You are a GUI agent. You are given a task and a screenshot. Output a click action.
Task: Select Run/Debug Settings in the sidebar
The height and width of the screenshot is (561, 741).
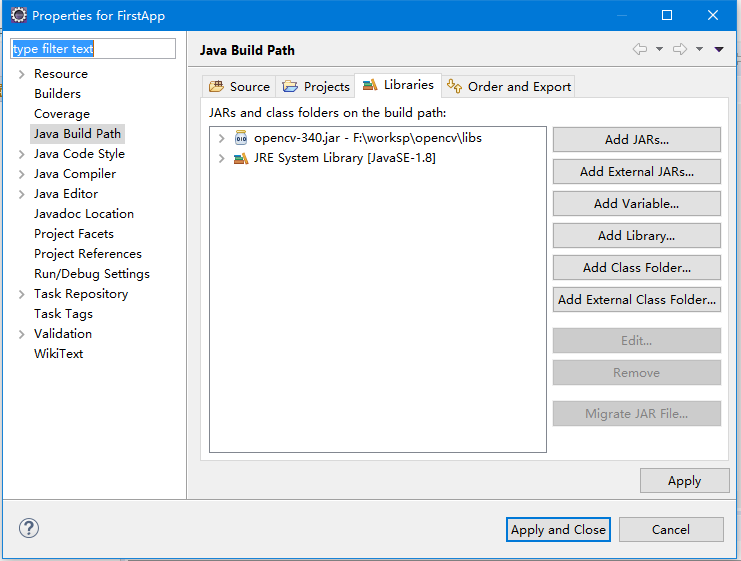92,274
